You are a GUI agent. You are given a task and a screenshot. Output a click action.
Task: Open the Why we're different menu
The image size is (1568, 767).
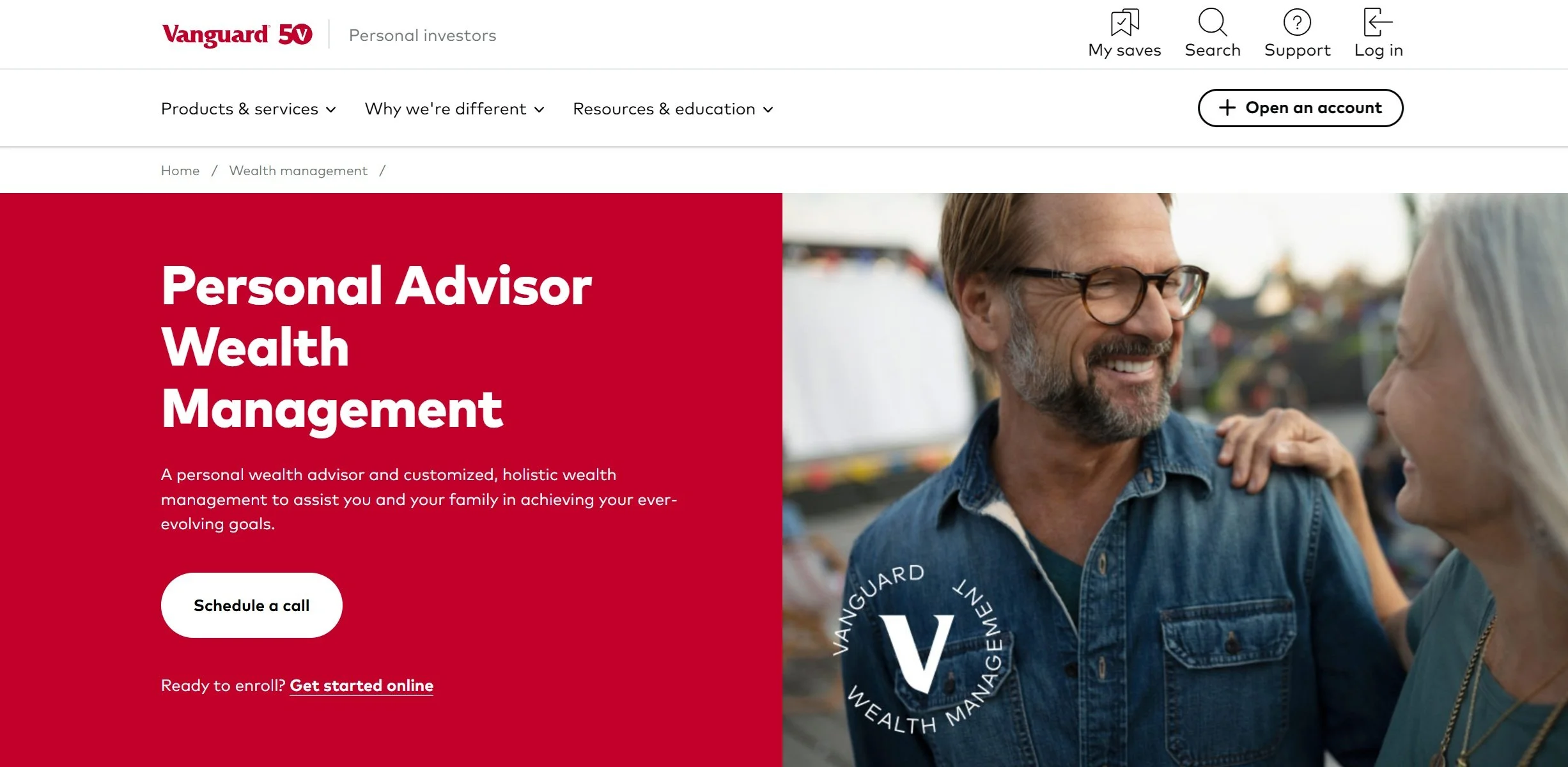coord(454,109)
